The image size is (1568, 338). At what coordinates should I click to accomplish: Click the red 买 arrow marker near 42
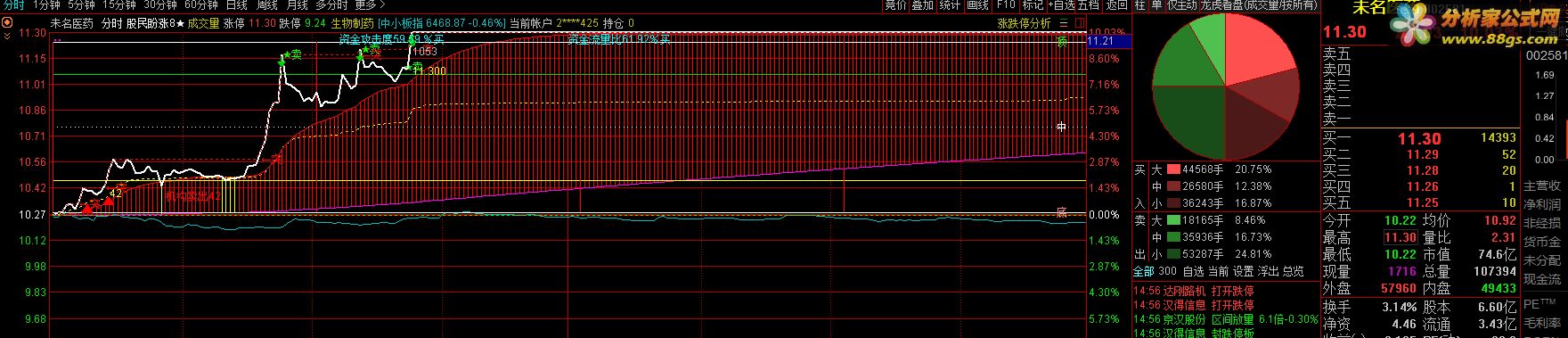[x=109, y=200]
